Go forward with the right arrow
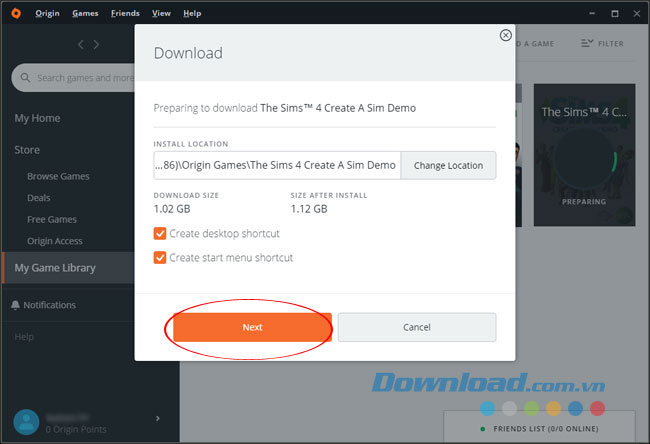This screenshot has height=444, width=650. 96,44
